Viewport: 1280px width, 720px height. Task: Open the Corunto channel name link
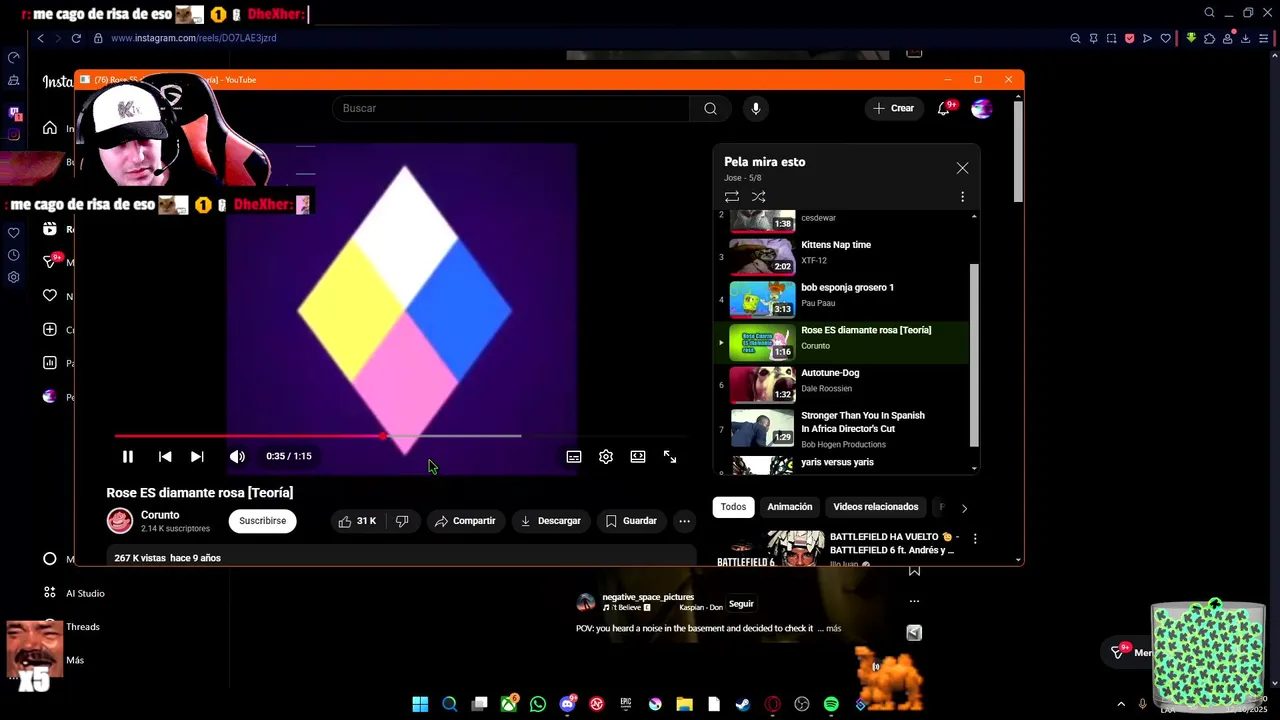coord(160,515)
